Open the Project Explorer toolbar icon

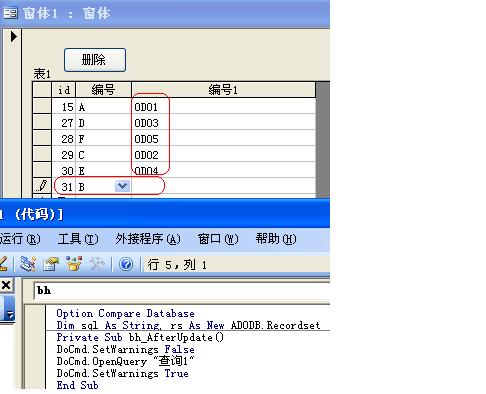(28, 264)
